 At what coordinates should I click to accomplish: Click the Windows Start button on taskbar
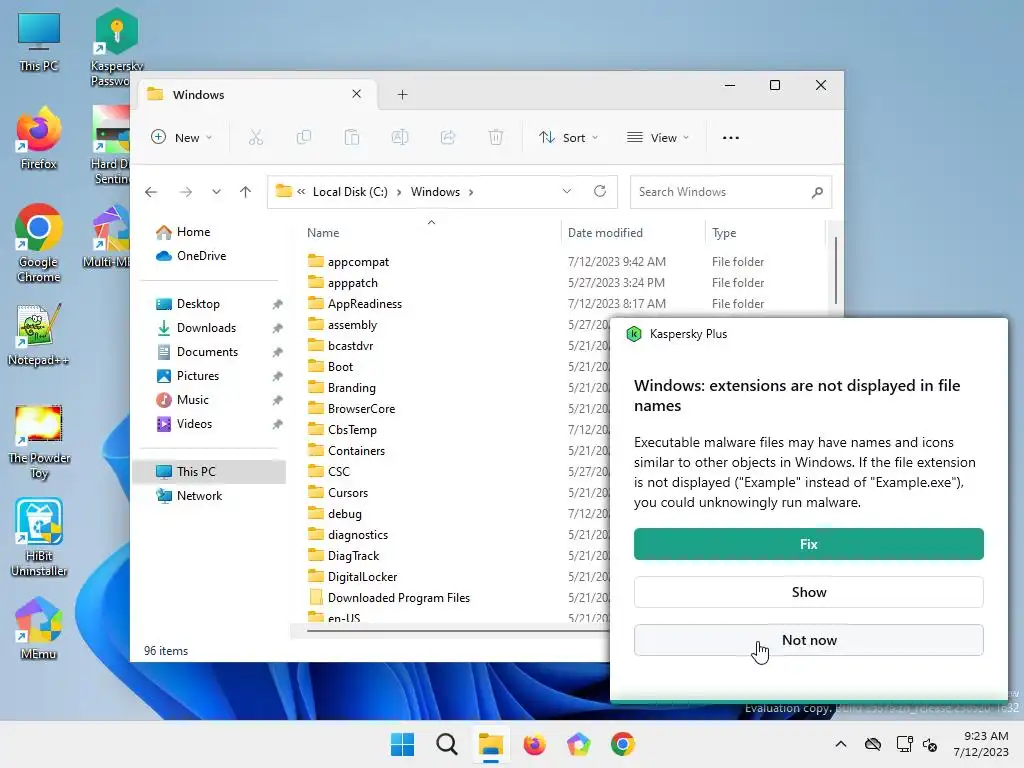402,744
